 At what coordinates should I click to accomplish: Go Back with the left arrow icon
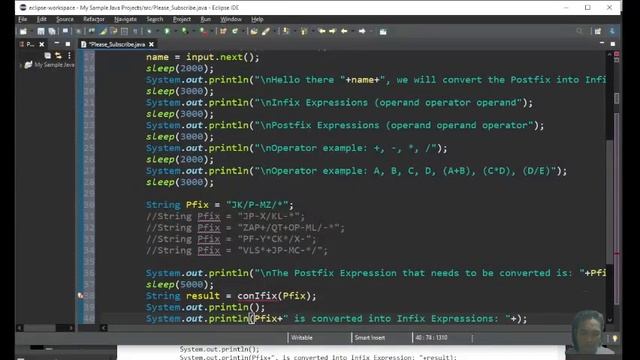(344, 31)
